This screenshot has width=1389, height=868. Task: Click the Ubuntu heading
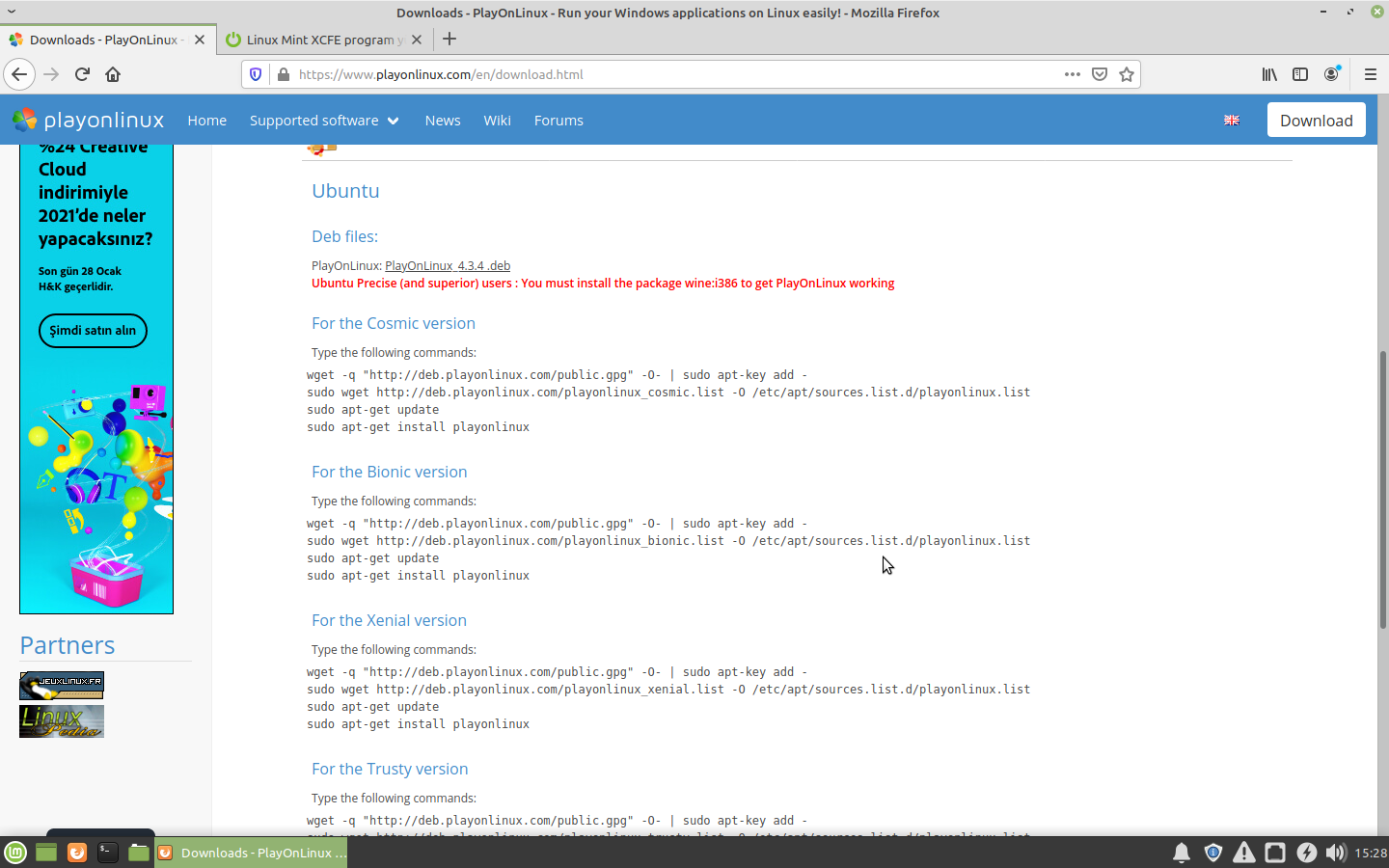345,191
